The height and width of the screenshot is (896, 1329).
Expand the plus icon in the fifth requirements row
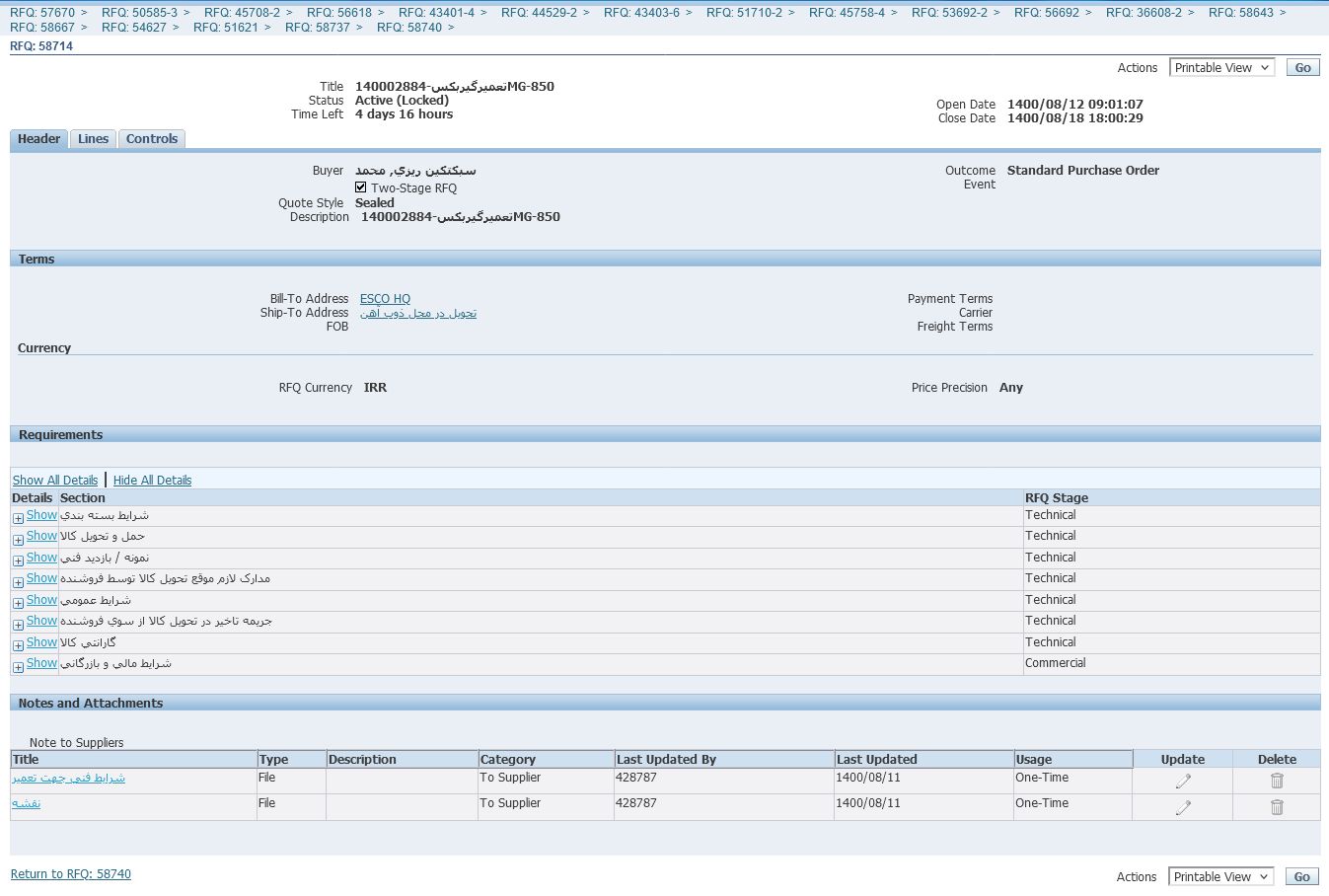click(x=18, y=603)
